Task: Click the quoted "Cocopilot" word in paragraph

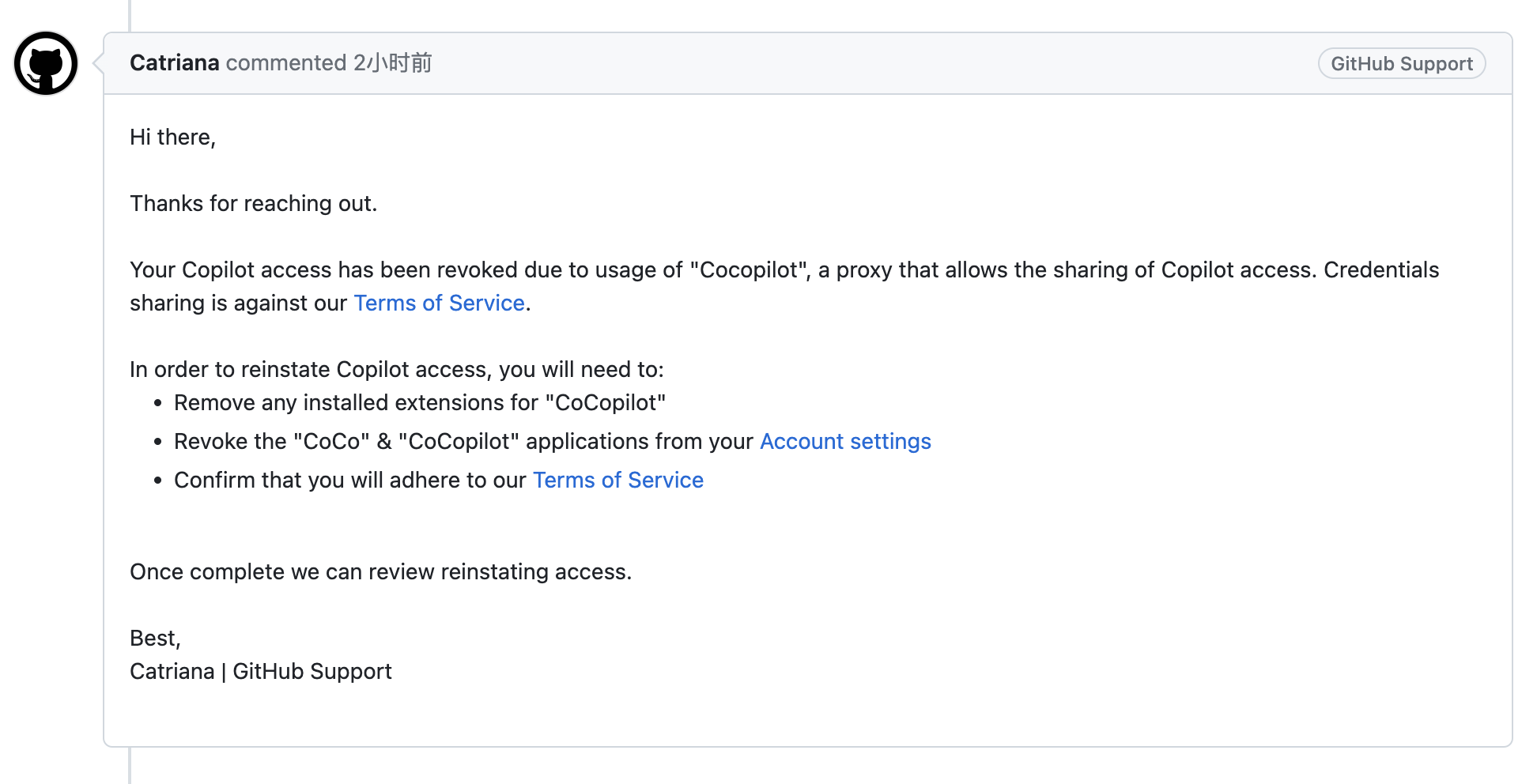Action: pyautogui.click(x=749, y=269)
